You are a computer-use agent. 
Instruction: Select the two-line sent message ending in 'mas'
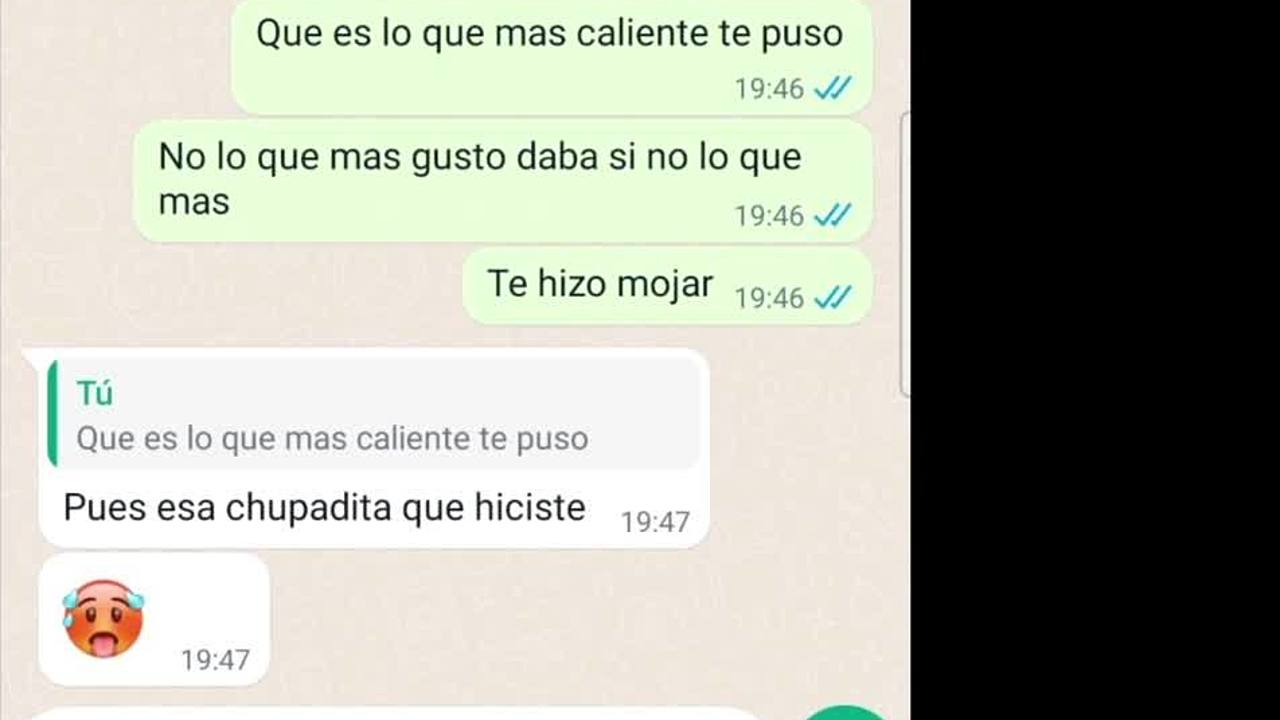point(503,181)
